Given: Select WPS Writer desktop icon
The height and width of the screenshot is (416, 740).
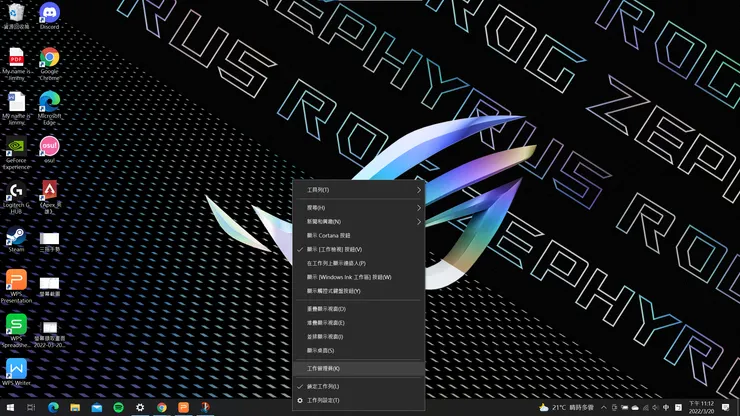Looking at the screenshot, I should coord(17,372).
